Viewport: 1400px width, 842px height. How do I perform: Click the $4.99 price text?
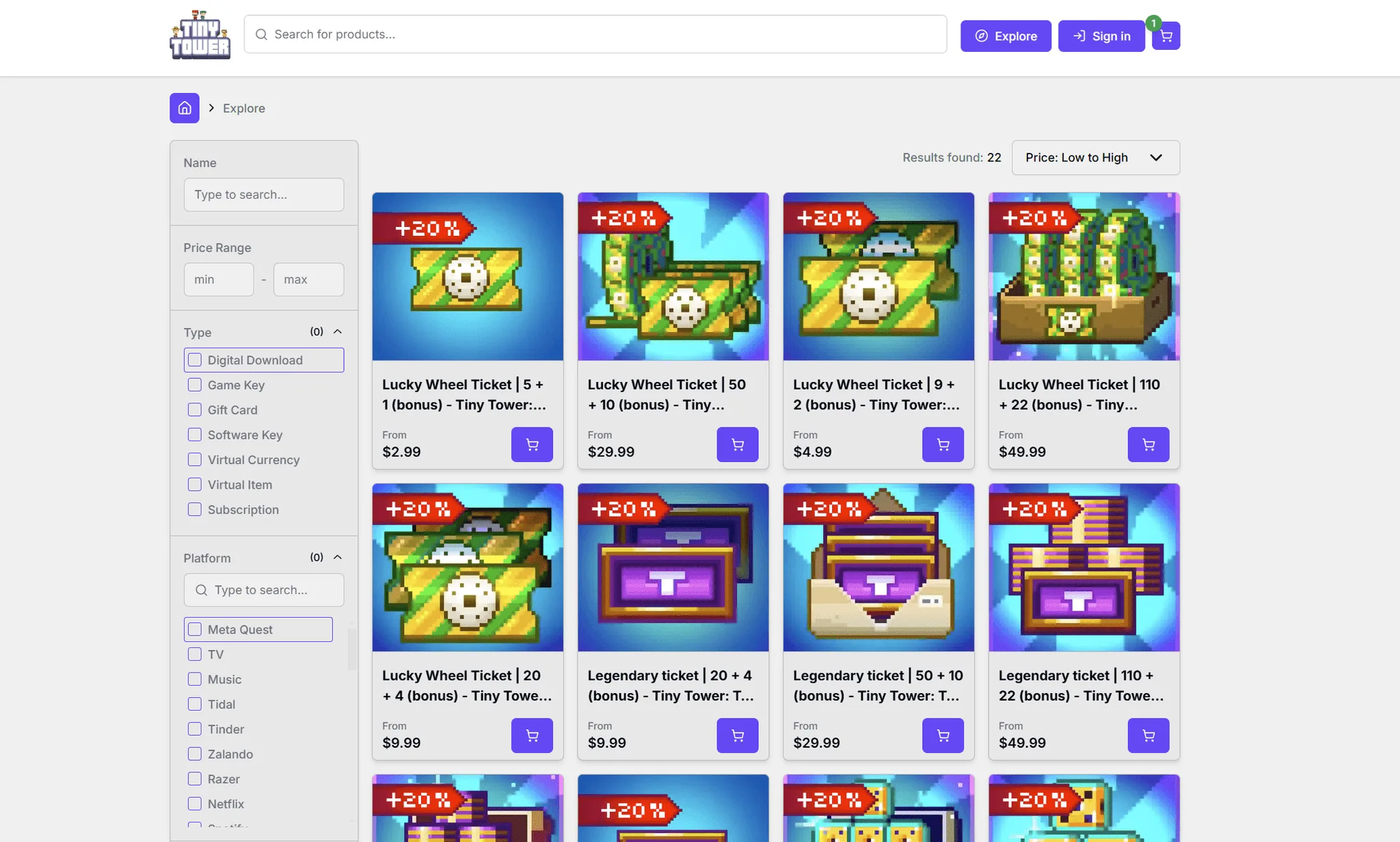point(812,452)
